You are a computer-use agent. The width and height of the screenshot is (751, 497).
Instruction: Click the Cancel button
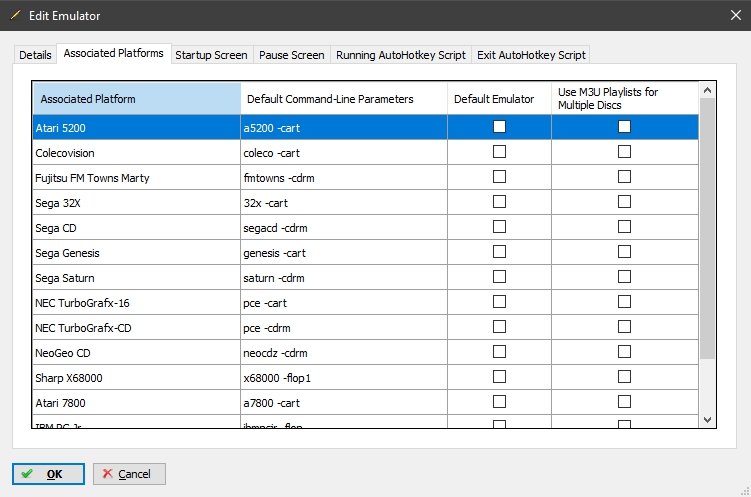tap(129, 474)
